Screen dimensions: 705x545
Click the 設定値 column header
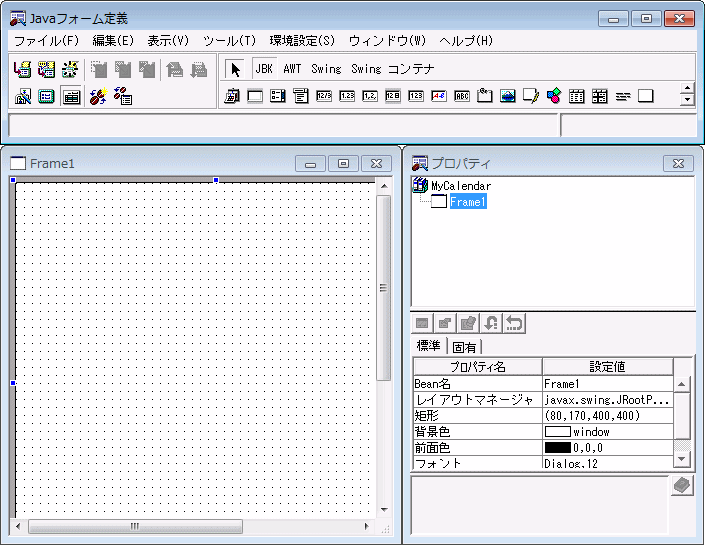tap(607, 367)
